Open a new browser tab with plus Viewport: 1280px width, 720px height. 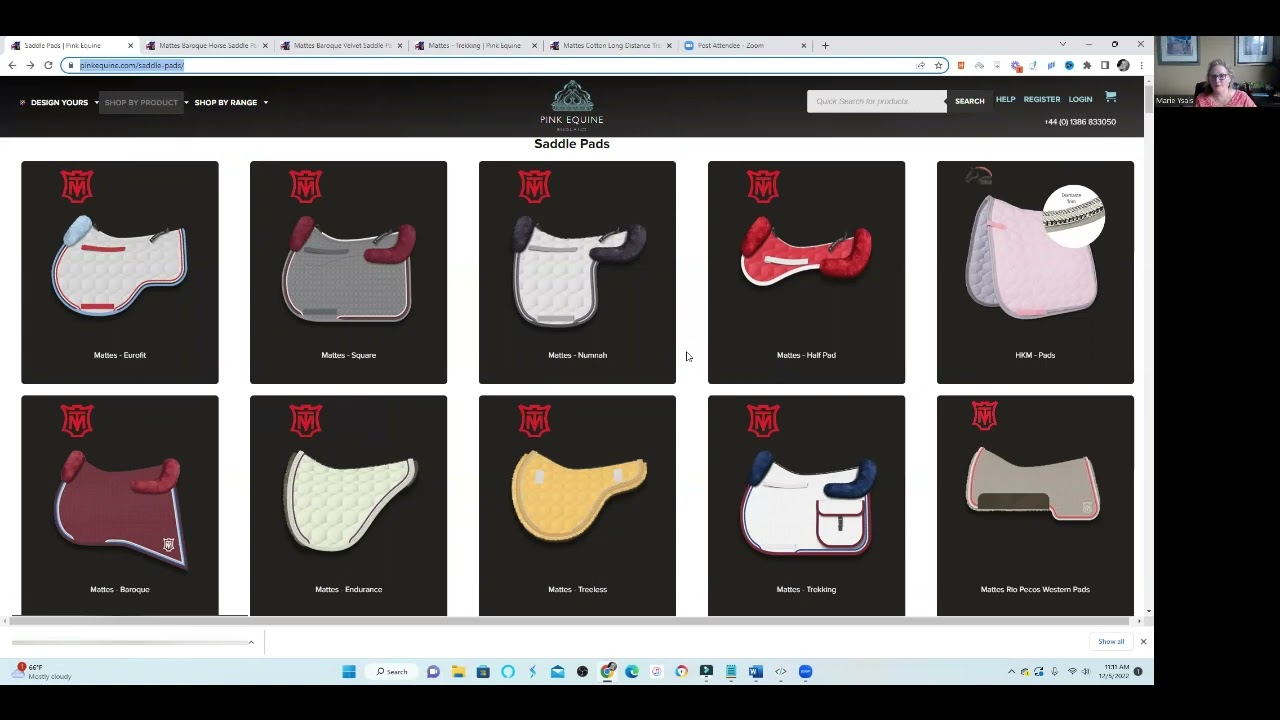(x=825, y=45)
